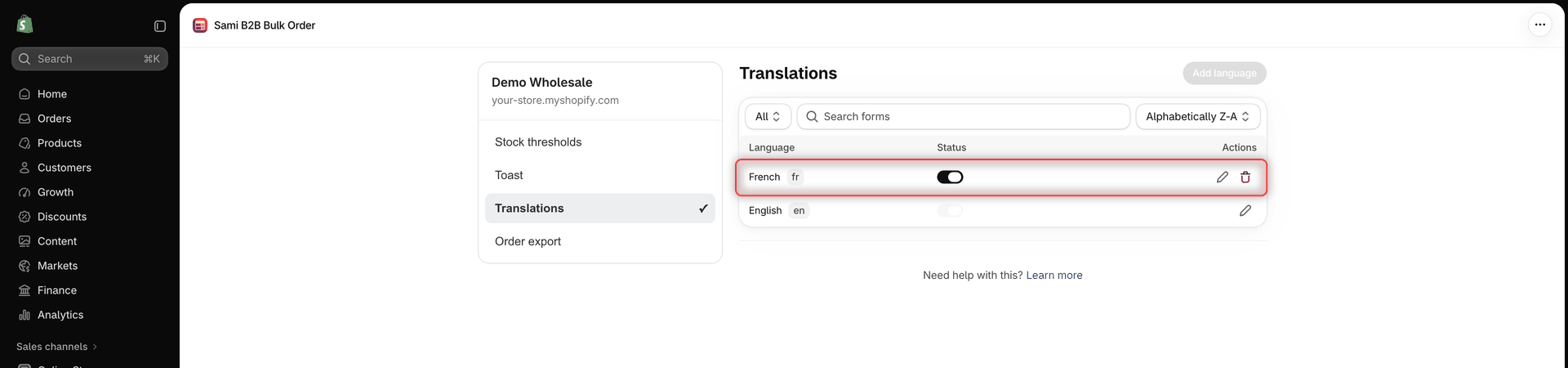Viewport: 1568px width, 368px height.
Task: Click the sidebar Search box
Action: [90, 59]
